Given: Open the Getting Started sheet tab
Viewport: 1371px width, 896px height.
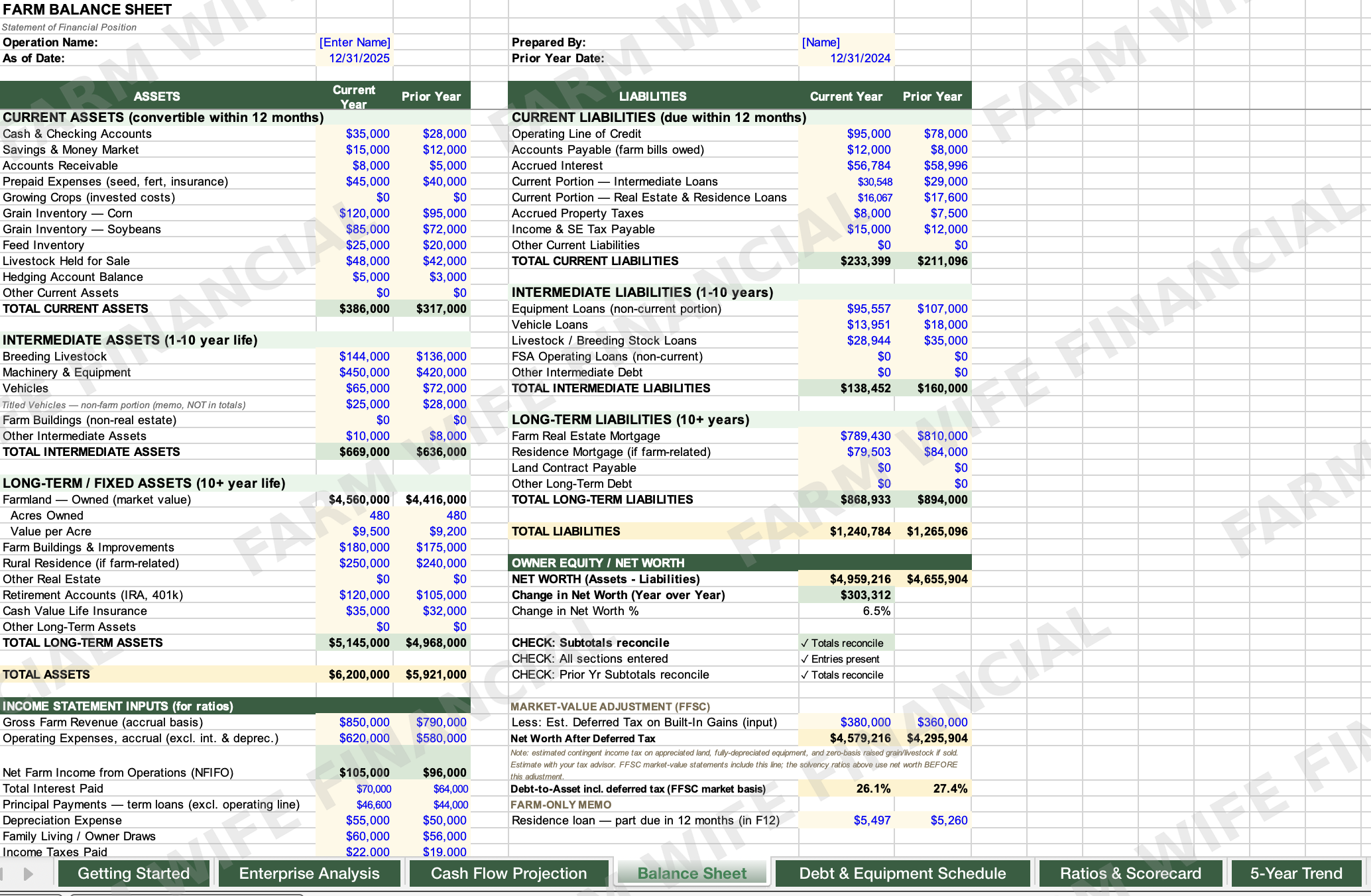Looking at the screenshot, I should pos(134,873).
